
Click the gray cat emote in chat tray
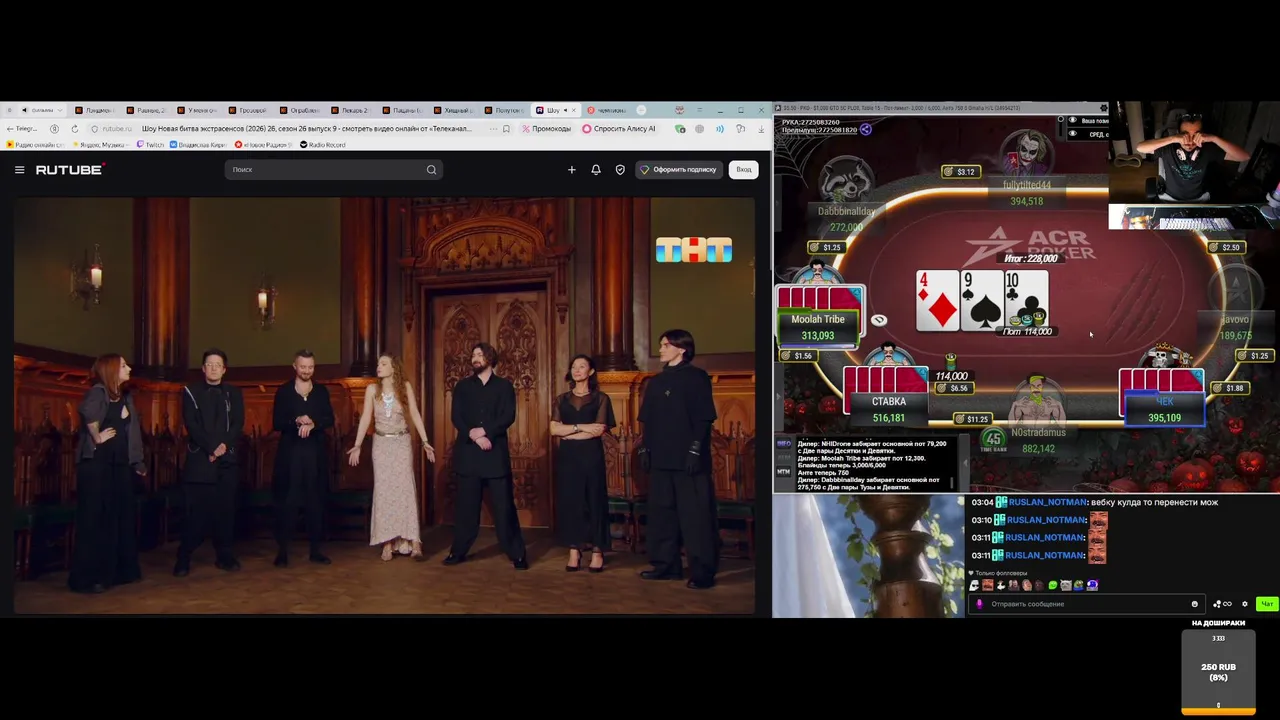pos(1065,586)
